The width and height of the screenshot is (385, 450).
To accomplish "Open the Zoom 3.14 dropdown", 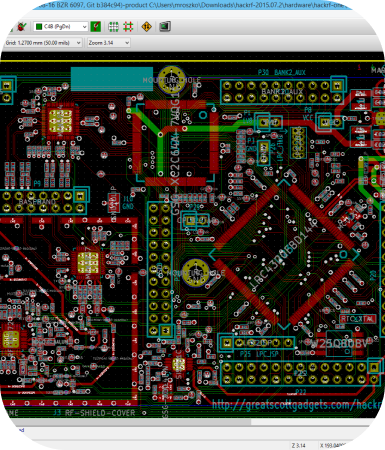I will (108, 43).
